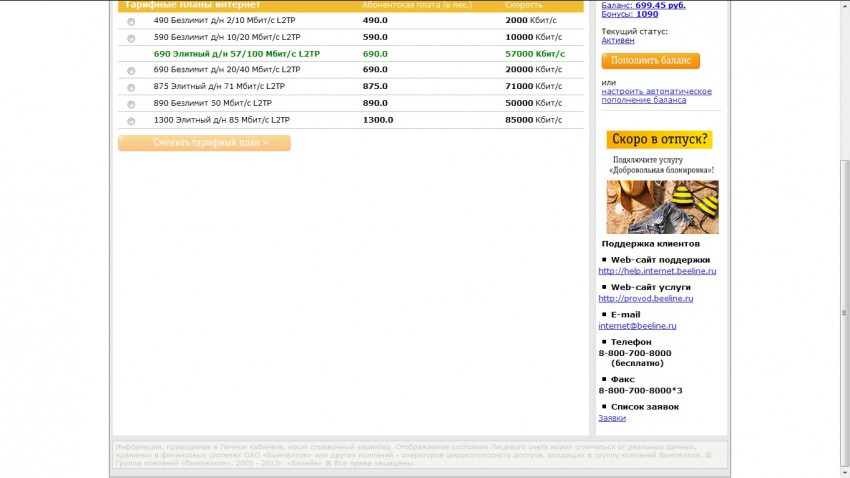Open the automatic balance top-up settings link
The width and height of the screenshot is (850, 478).
pos(656,96)
